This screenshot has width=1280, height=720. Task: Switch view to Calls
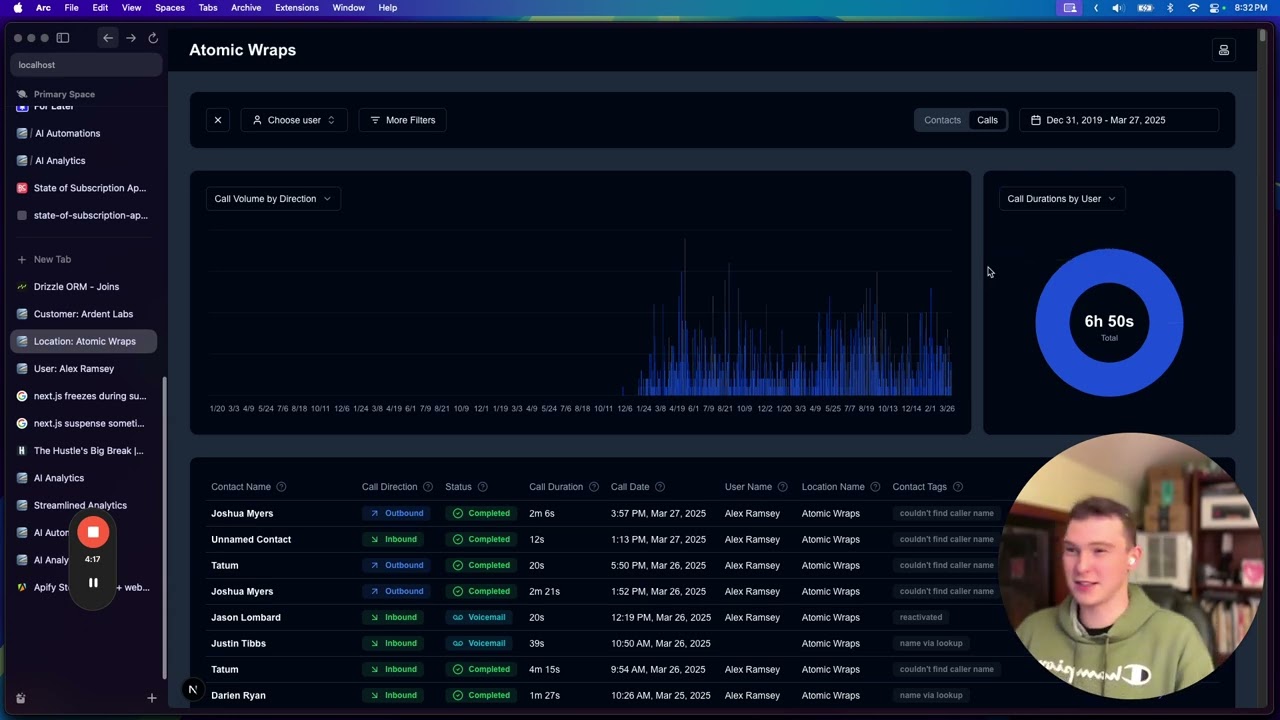[x=987, y=120]
